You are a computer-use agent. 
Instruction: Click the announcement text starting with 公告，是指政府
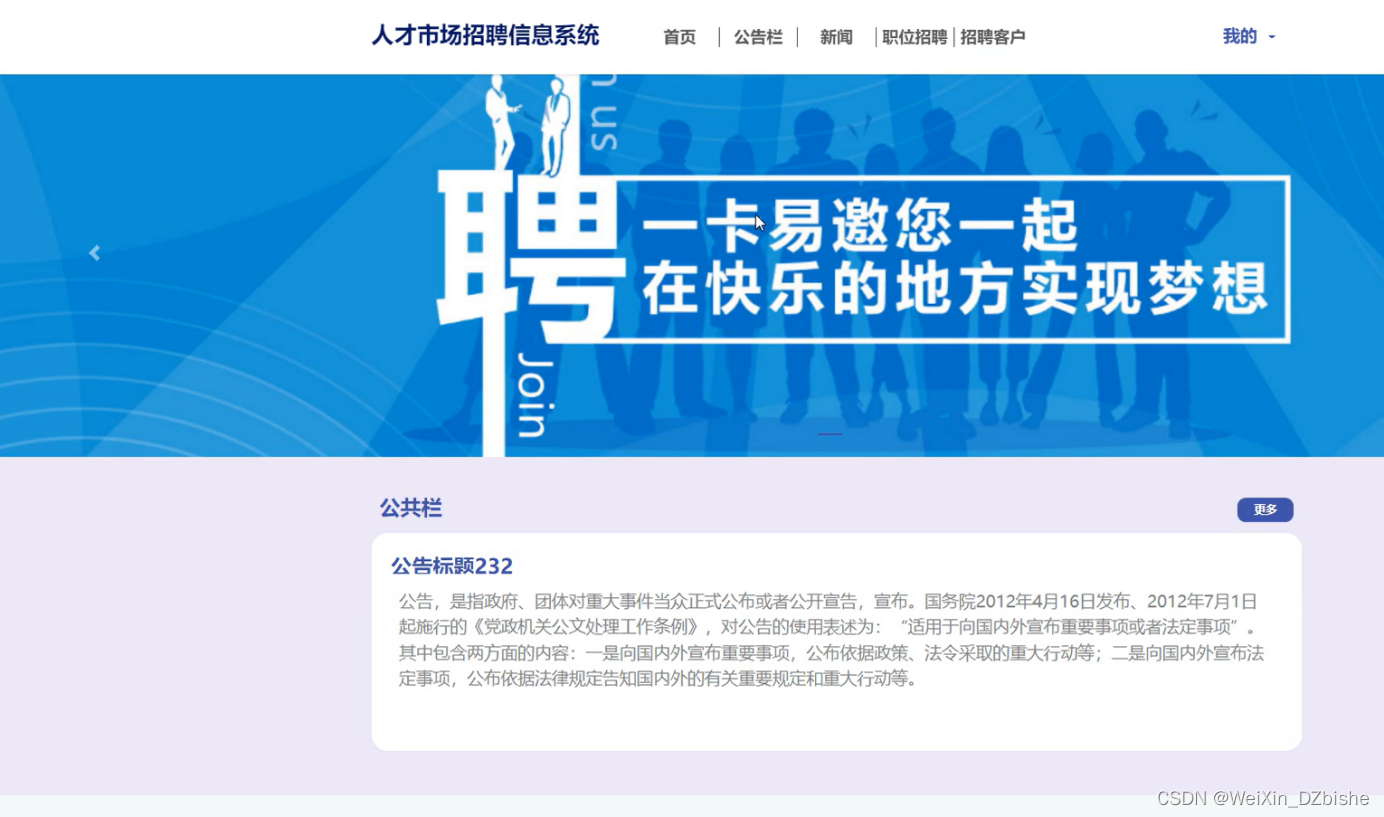coord(831,640)
